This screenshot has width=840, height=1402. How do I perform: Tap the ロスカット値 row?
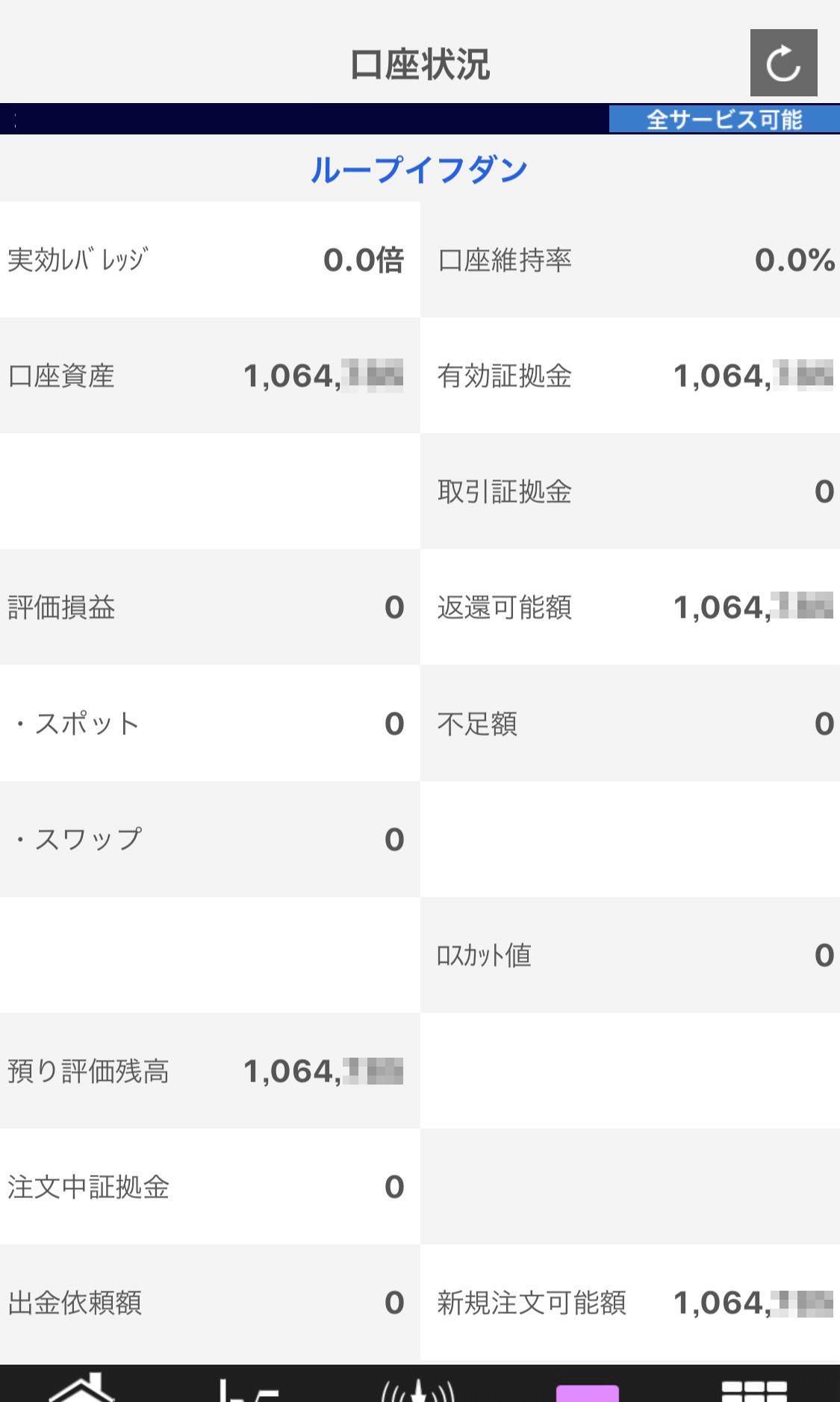[630, 955]
